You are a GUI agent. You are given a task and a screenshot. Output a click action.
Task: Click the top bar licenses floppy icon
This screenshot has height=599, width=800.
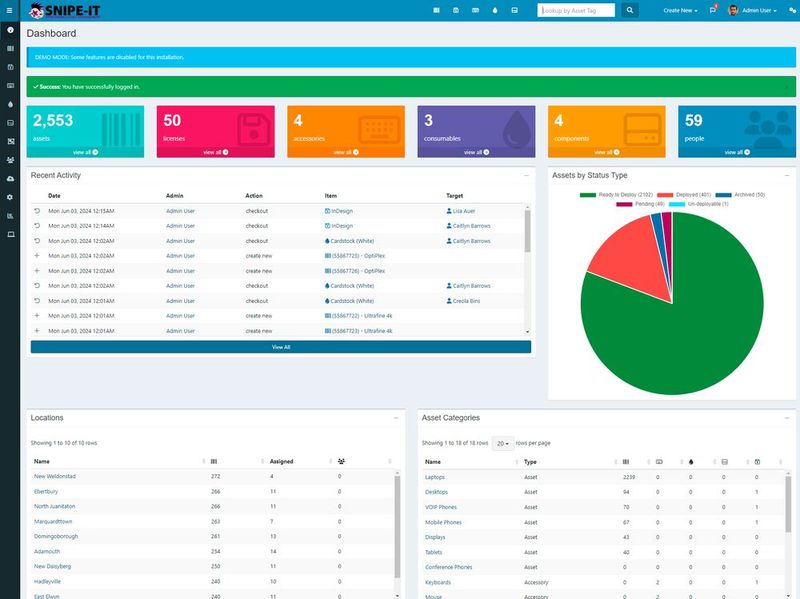tap(456, 10)
